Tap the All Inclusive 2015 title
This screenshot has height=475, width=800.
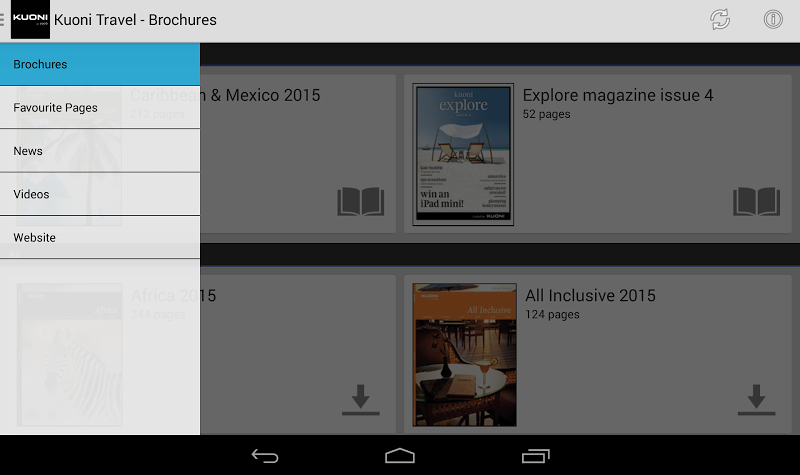pos(590,295)
